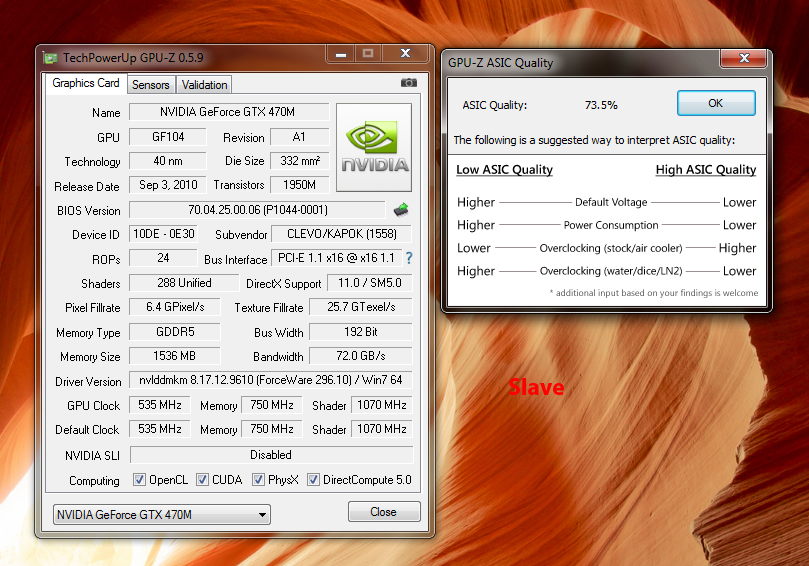Click the ROPs field showing 24

(x=163, y=258)
